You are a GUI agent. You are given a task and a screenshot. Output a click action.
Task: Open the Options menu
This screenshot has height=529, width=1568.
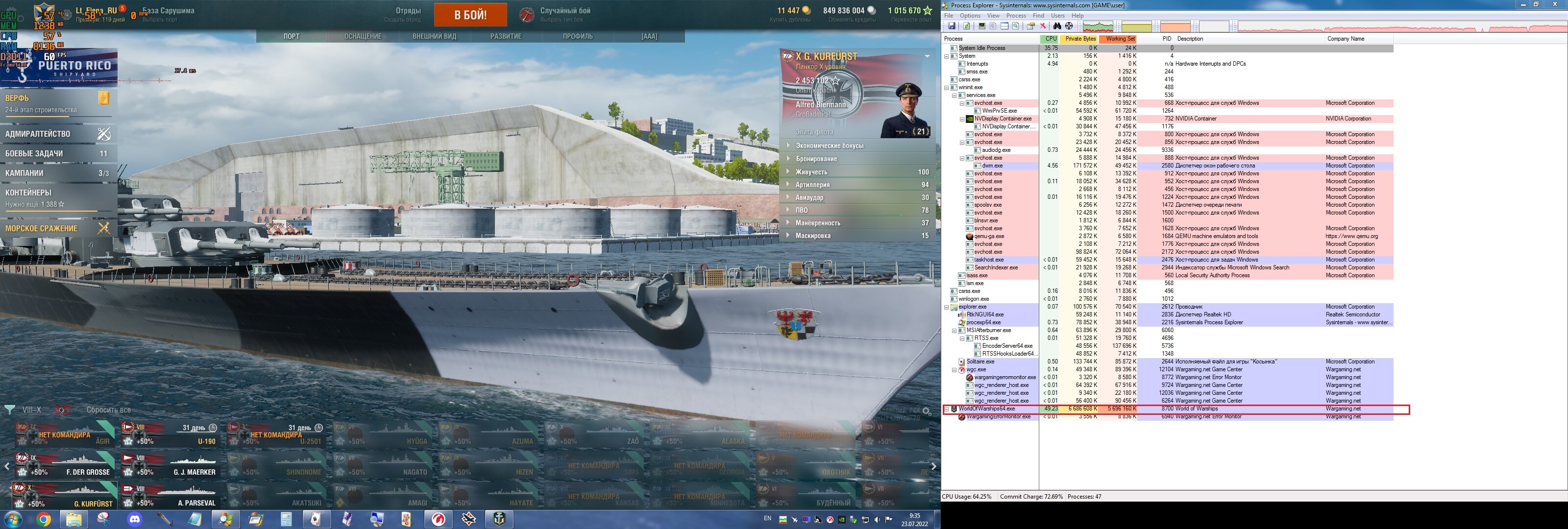pyautogui.click(x=970, y=16)
